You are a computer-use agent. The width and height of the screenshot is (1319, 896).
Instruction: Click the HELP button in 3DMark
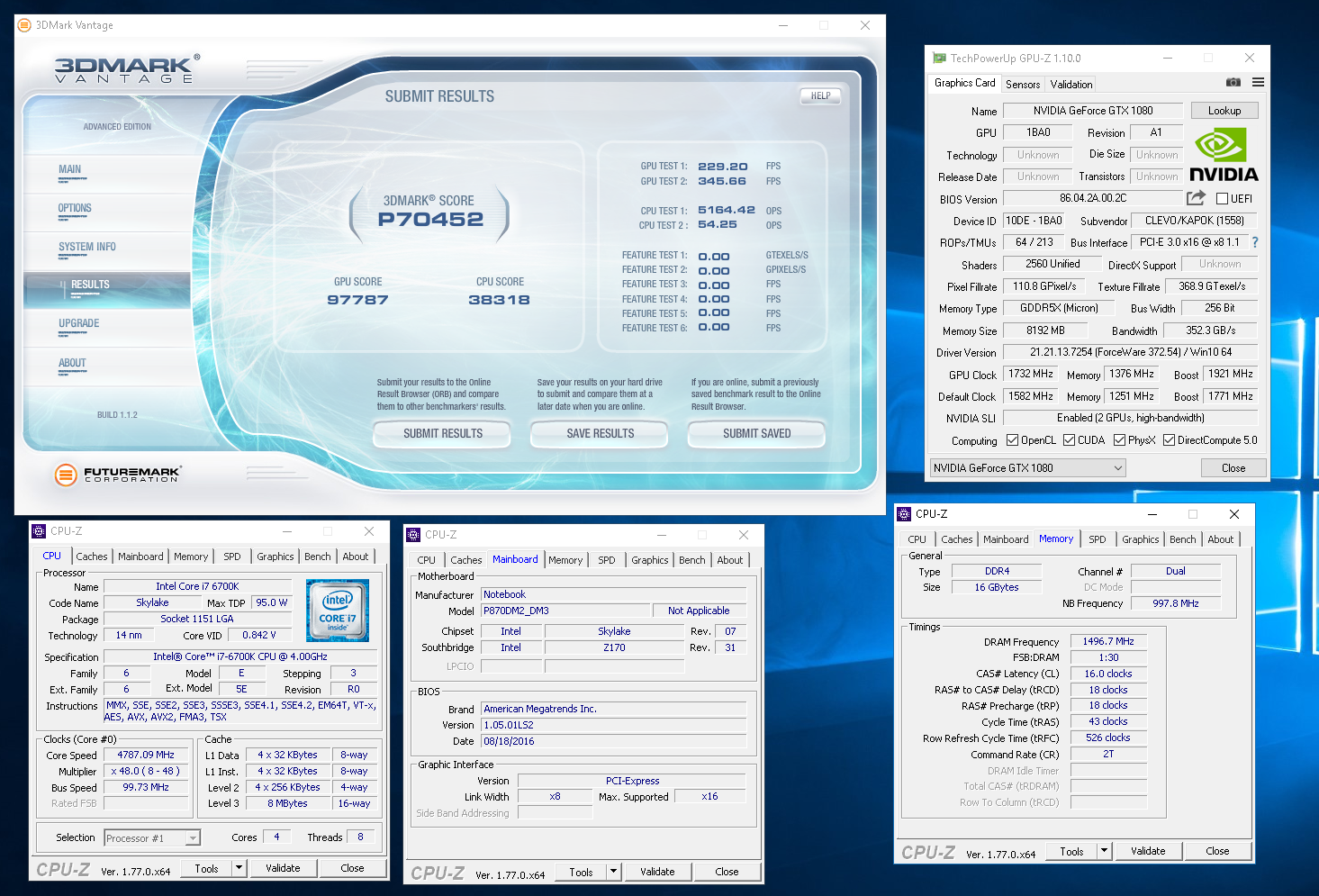[820, 95]
